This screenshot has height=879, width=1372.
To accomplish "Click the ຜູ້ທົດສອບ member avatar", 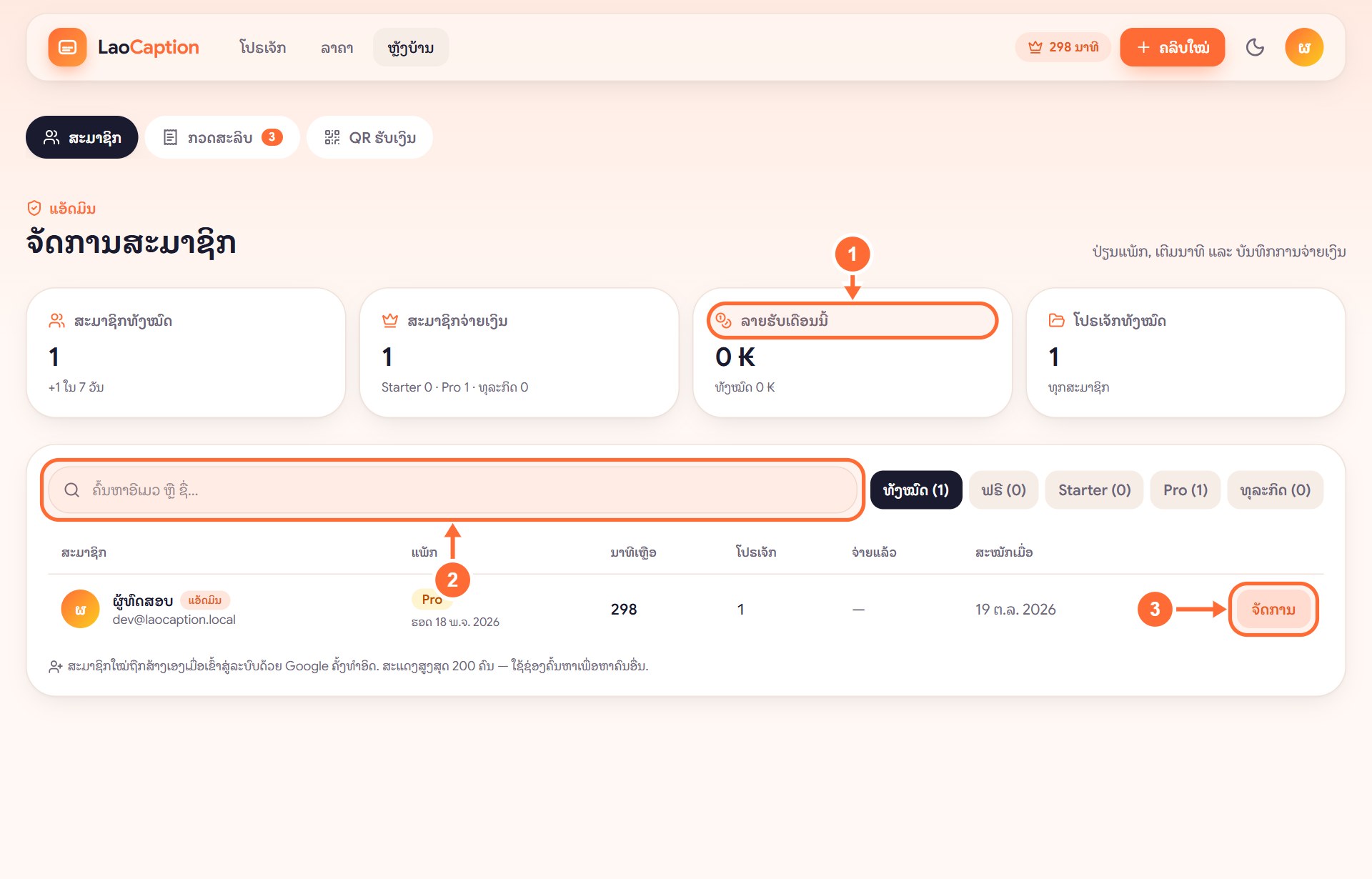I will (80, 609).
